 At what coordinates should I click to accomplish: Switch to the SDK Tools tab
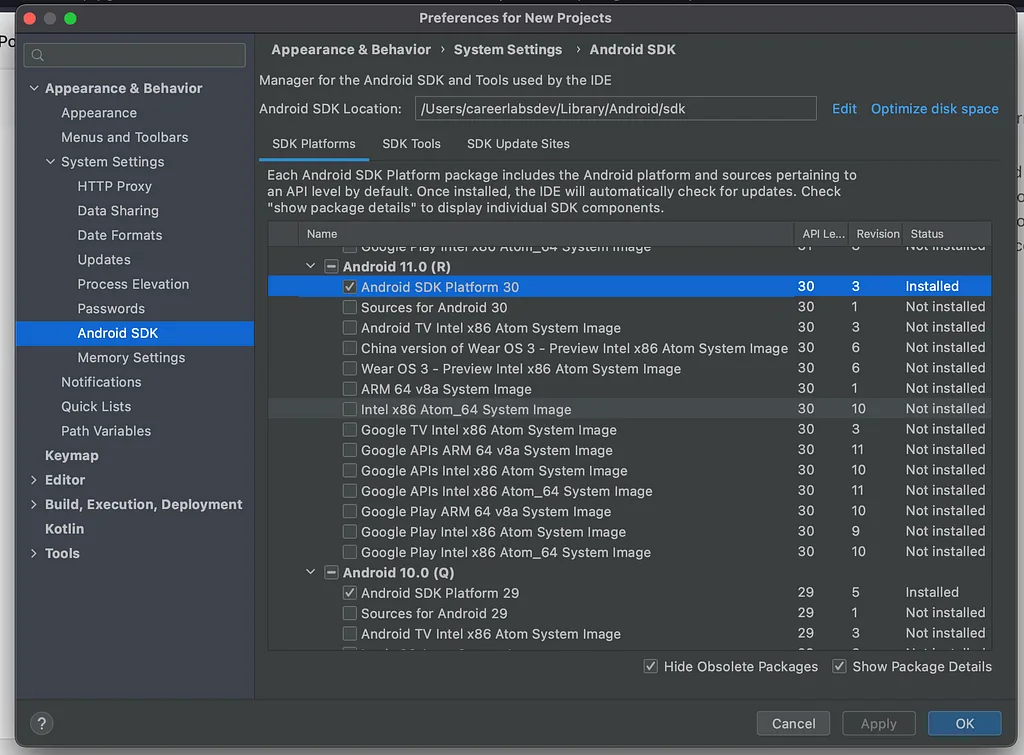tap(411, 144)
